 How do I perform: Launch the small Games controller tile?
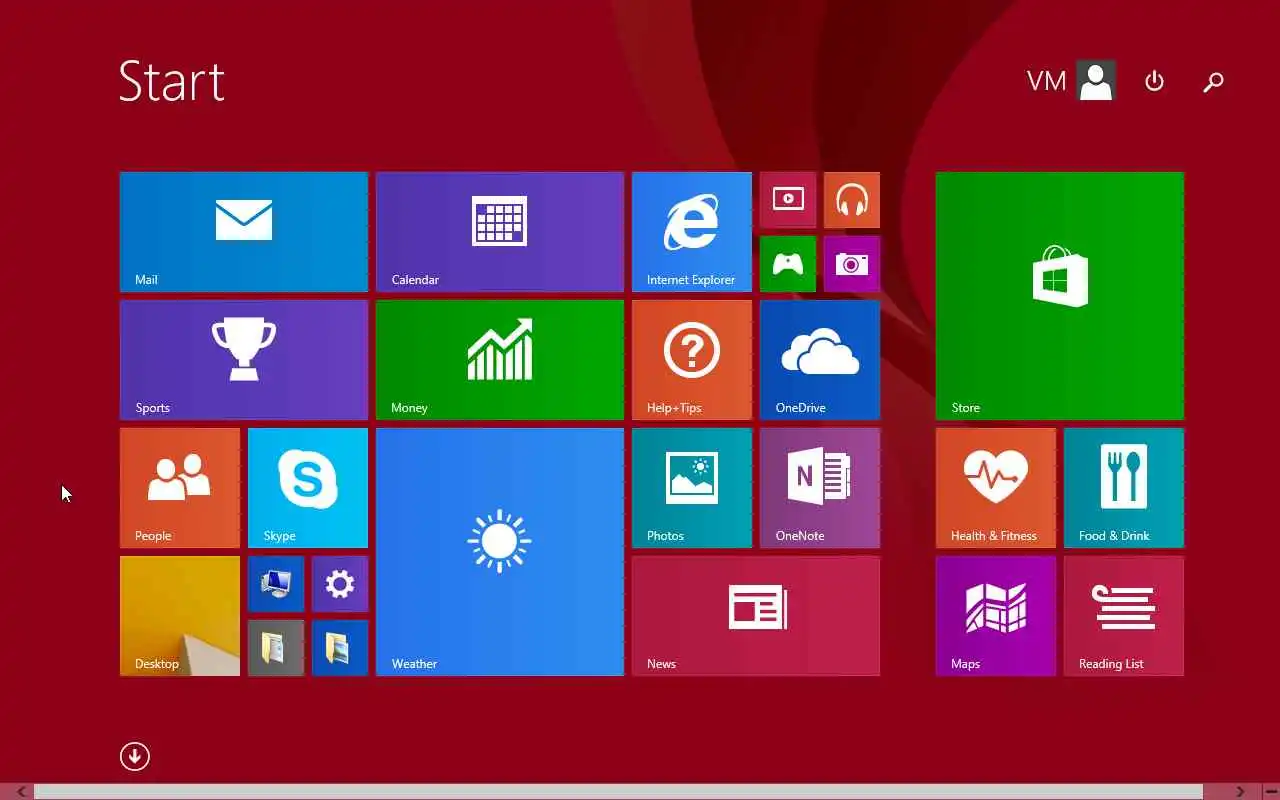pyautogui.click(x=788, y=264)
